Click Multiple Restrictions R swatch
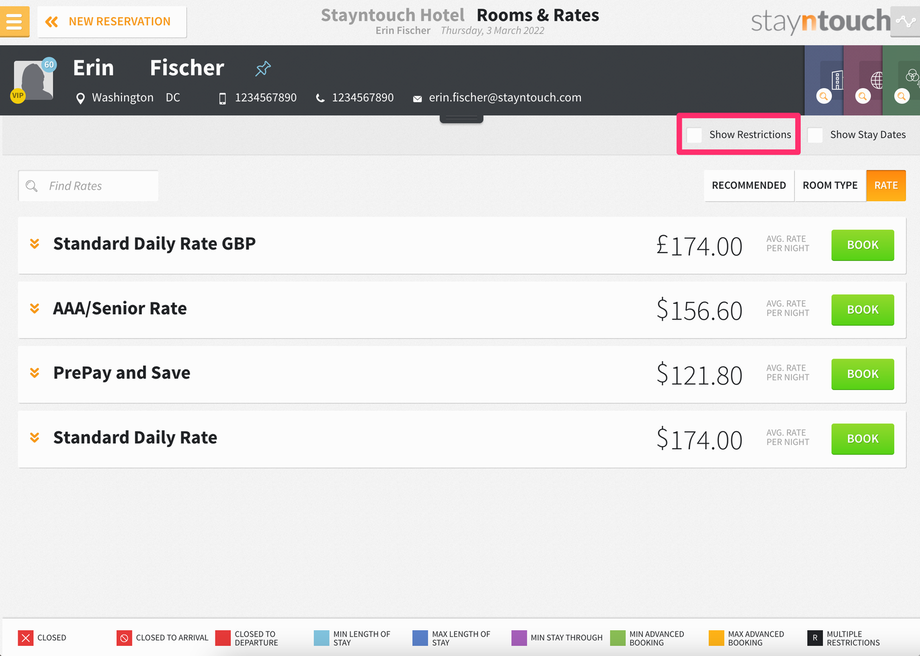920x656 pixels. coord(815,638)
